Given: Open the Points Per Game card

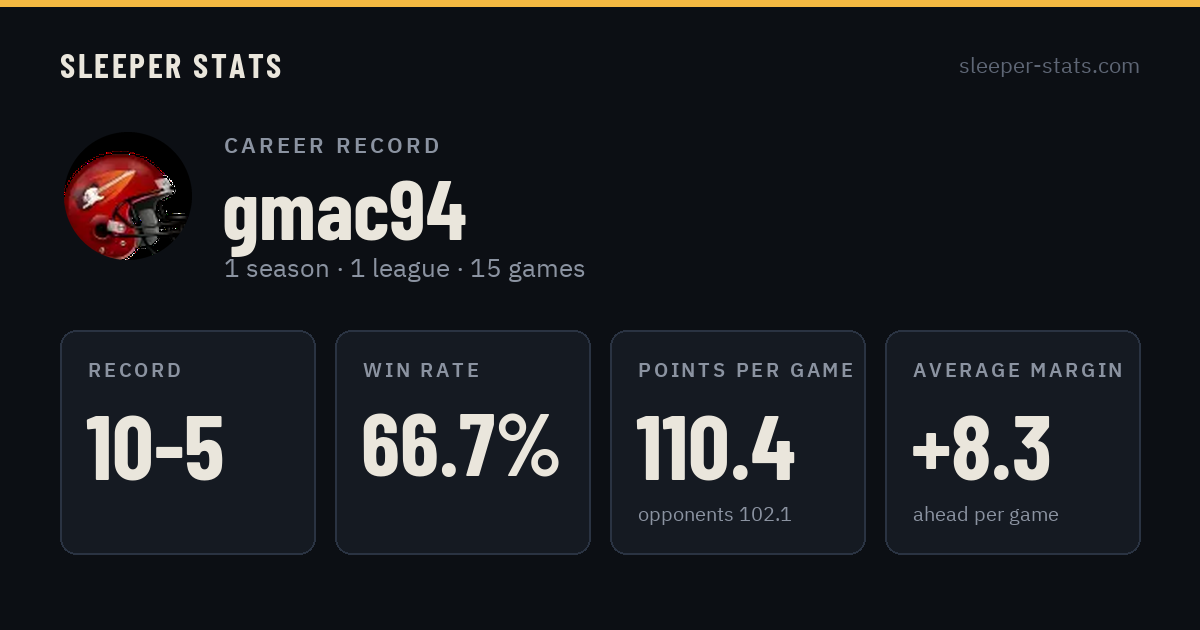Looking at the screenshot, I should pyautogui.click(x=738, y=442).
